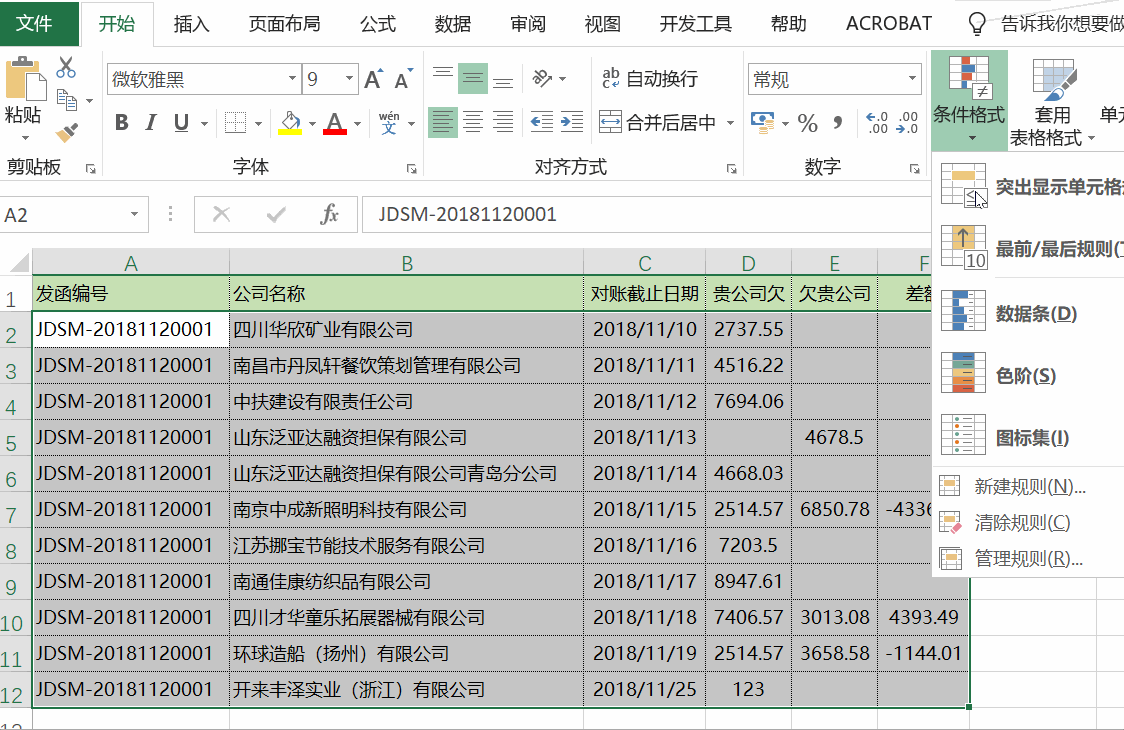Click the insert function fx icon
The width and height of the screenshot is (1124, 730).
click(x=329, y=214)
